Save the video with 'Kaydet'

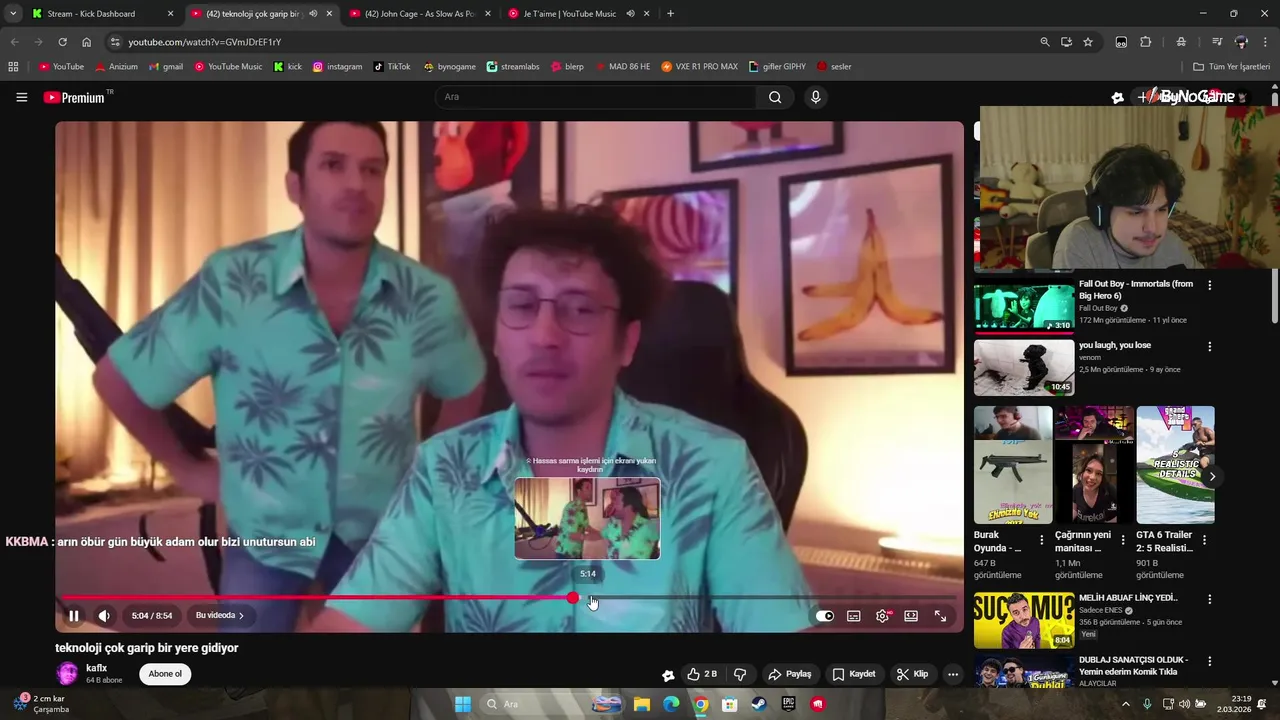tap(854, 674)
